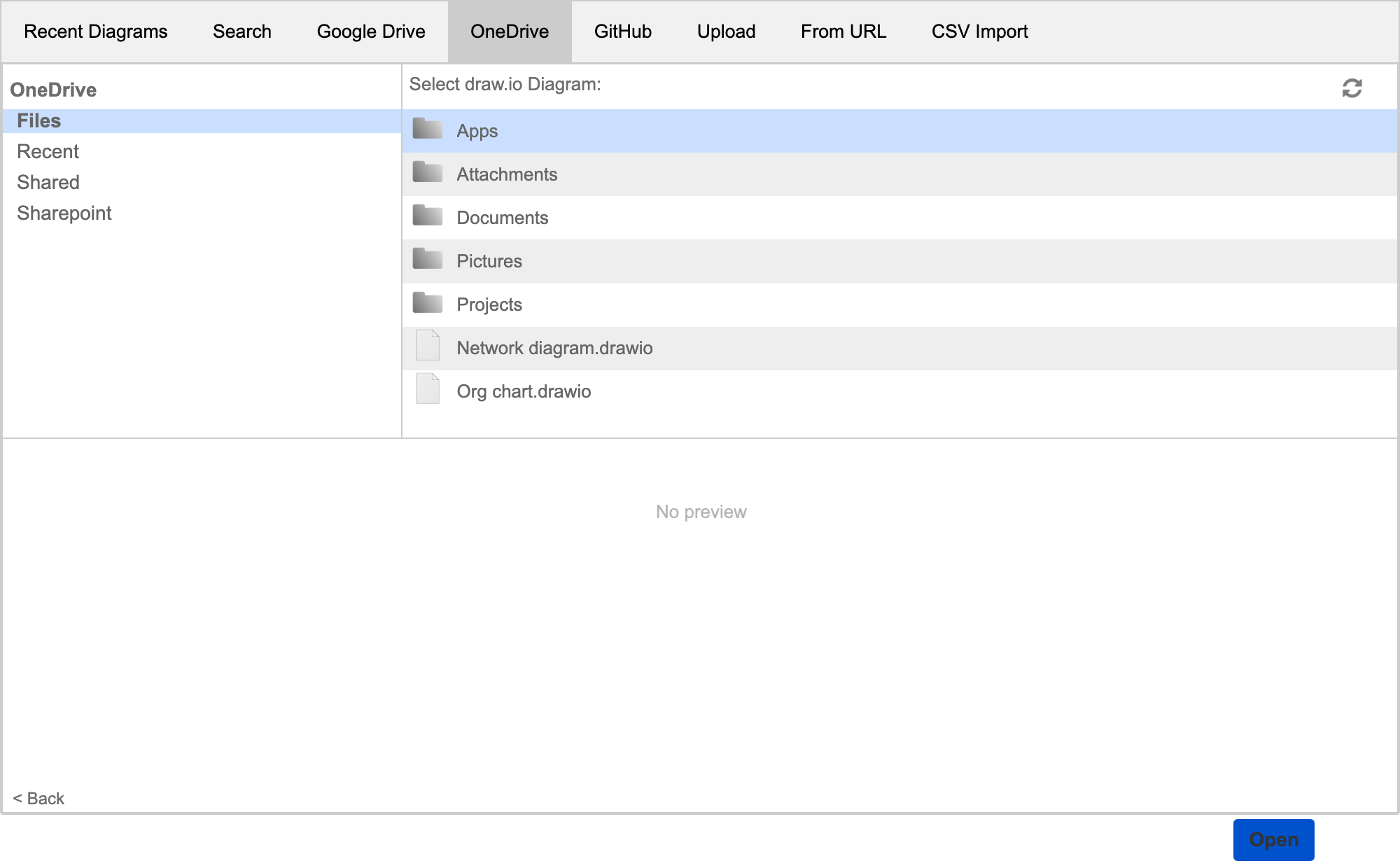1400x868 pixels.
Task: Open the Search tab
Action: click(x=242, y=31)
